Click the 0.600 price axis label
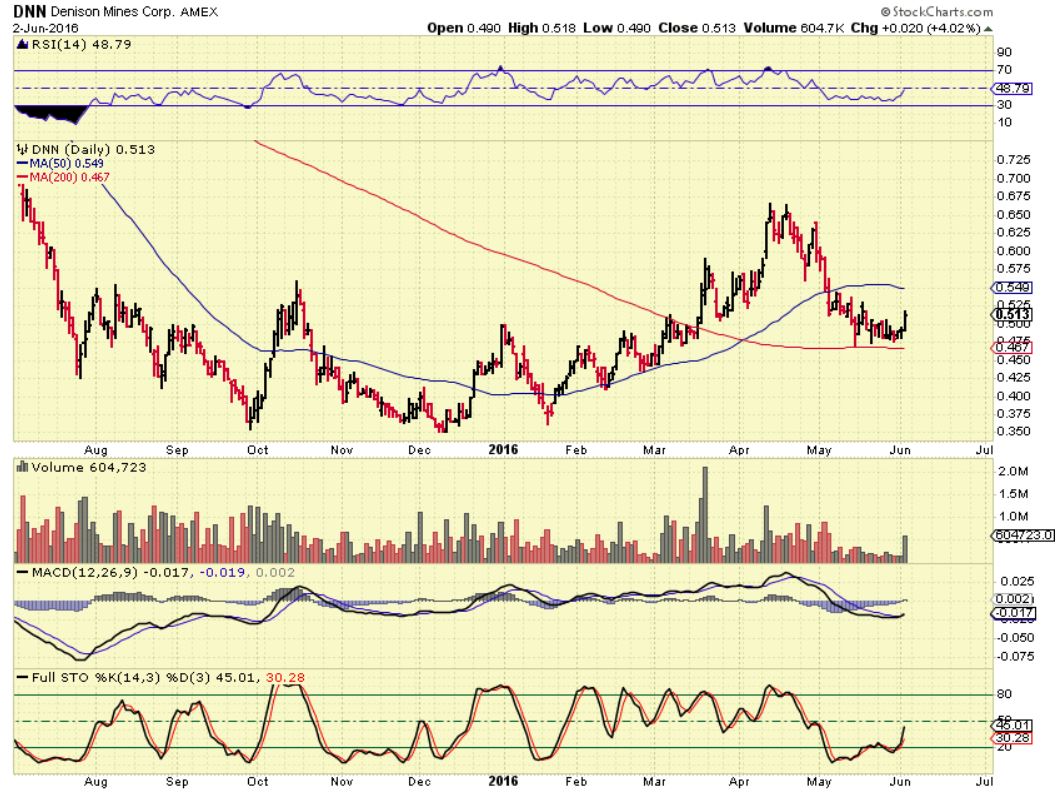This screenshot has width=1059, height=796. [x=1013, y=251]
